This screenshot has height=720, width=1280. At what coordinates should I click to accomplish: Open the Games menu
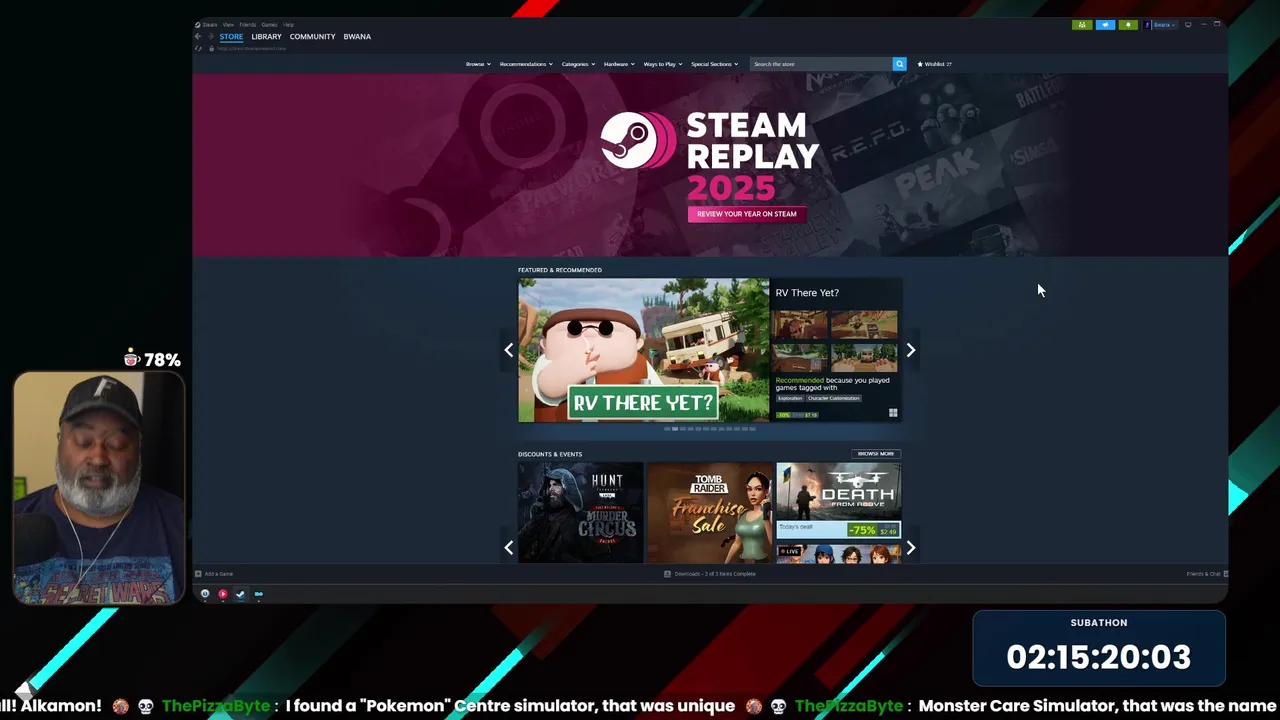click(x=269, y=24)
